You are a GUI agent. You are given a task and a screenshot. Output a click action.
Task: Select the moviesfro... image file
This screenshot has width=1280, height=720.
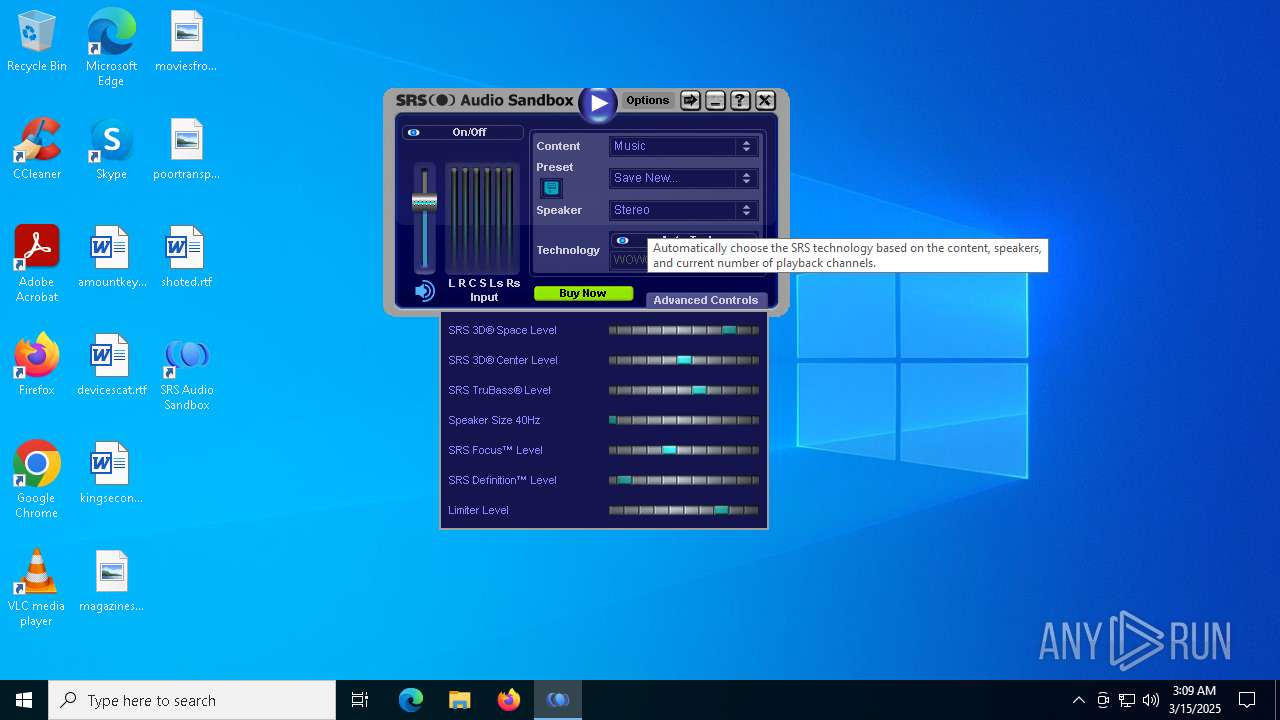point(186,42)
